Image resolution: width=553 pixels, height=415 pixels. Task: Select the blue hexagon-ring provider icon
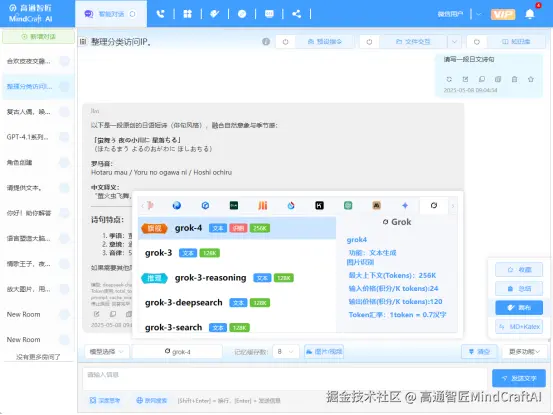pyautogui.click(x=205, y=205)
